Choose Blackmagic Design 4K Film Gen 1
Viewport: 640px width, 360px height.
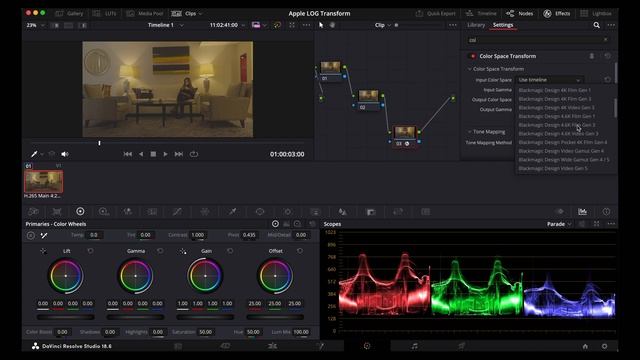tap(554, 90)
